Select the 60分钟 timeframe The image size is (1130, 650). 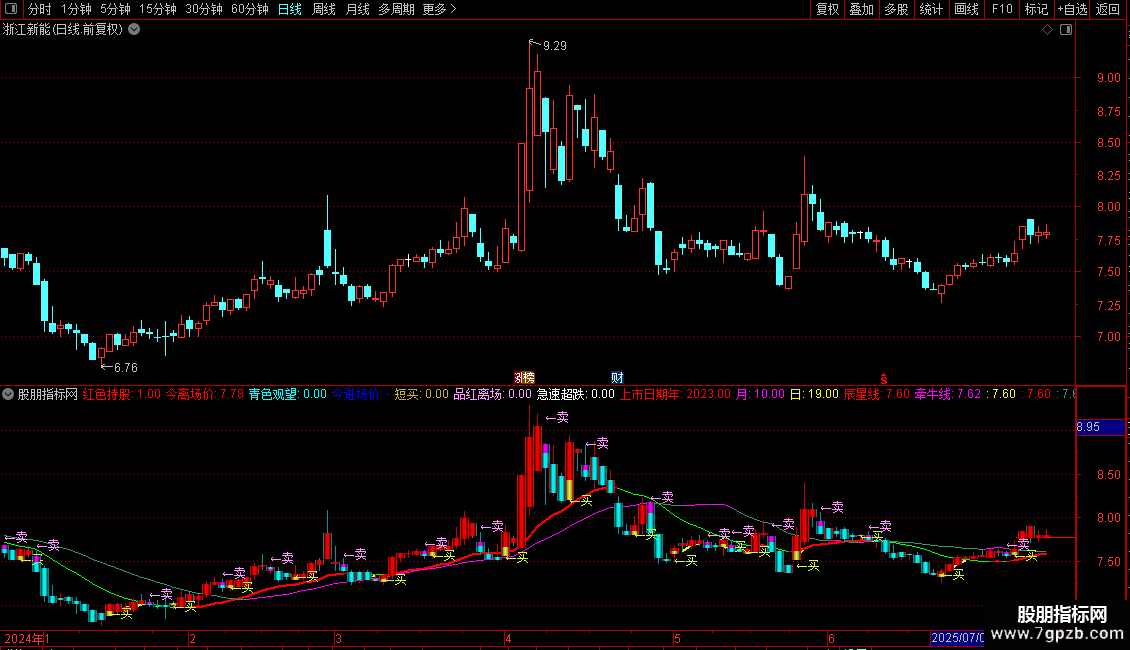coord(250,9)
